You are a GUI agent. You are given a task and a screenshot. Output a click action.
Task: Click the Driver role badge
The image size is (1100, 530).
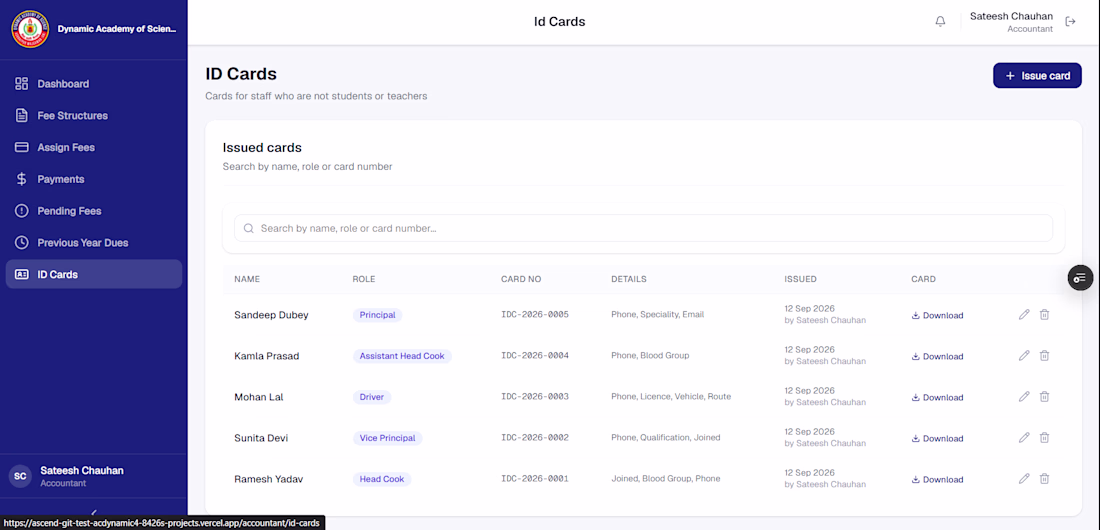372,397
